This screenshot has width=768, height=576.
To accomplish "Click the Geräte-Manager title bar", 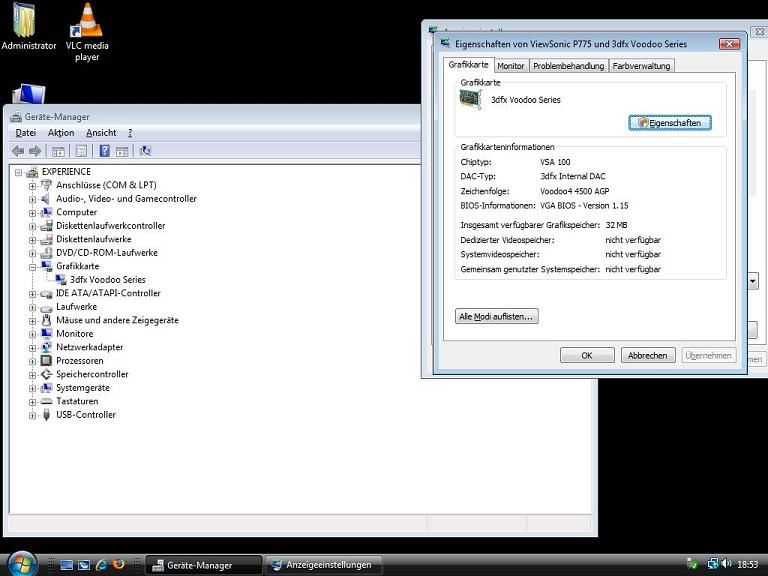I will click(211, 117).
